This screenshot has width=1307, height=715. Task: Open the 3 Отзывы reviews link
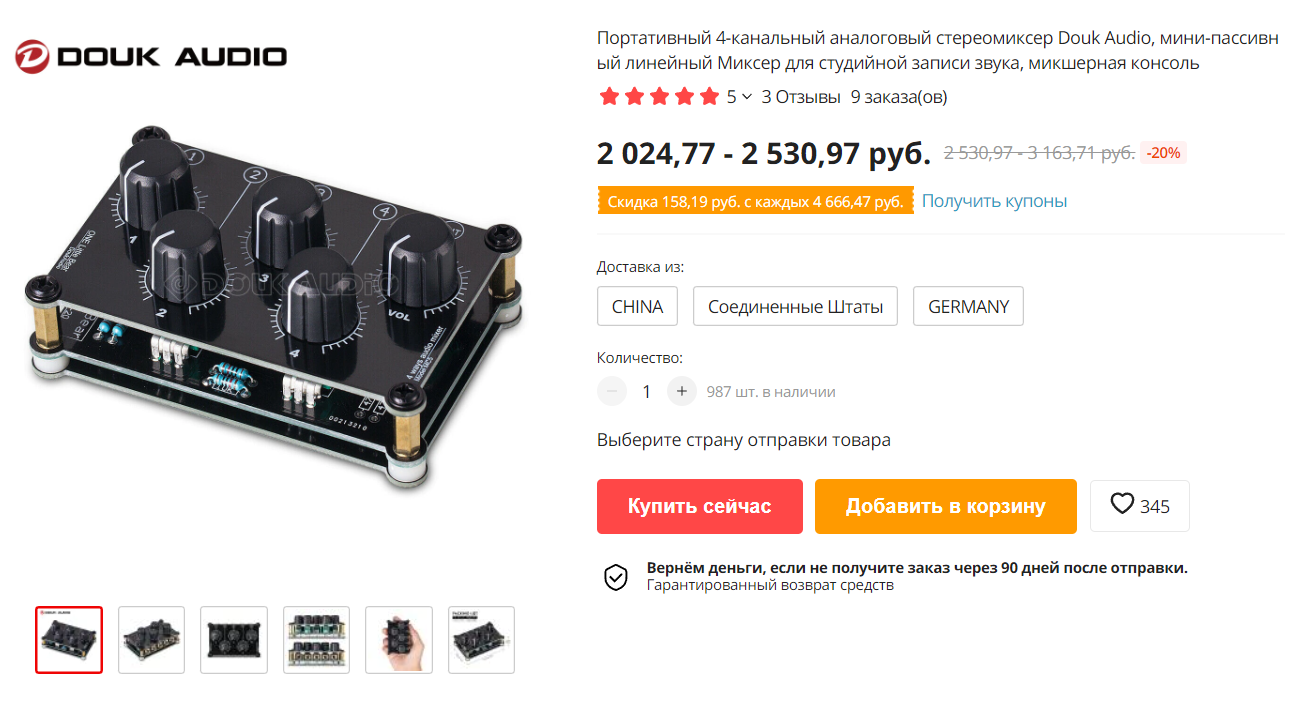[801, 97]
